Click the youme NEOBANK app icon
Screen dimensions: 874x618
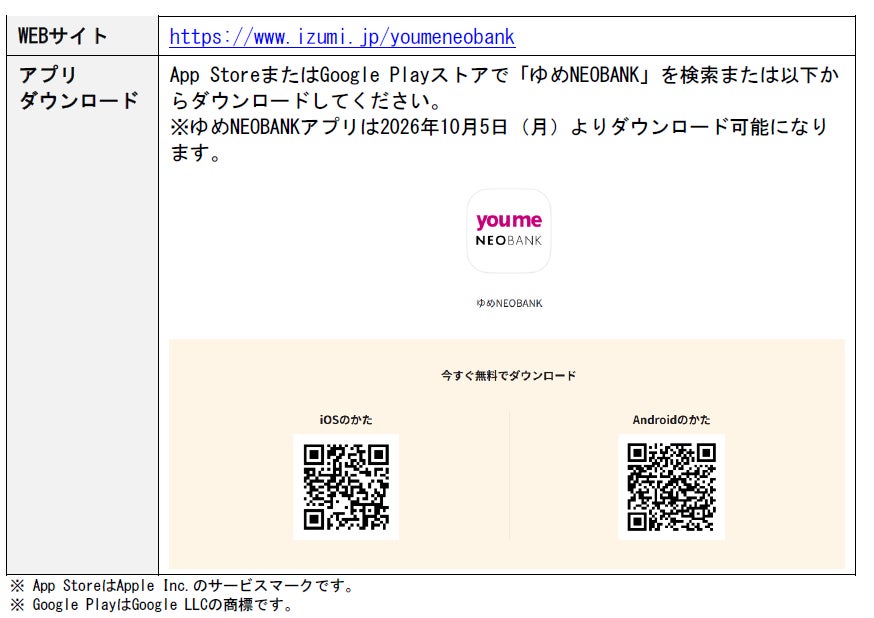click(508, 231)
